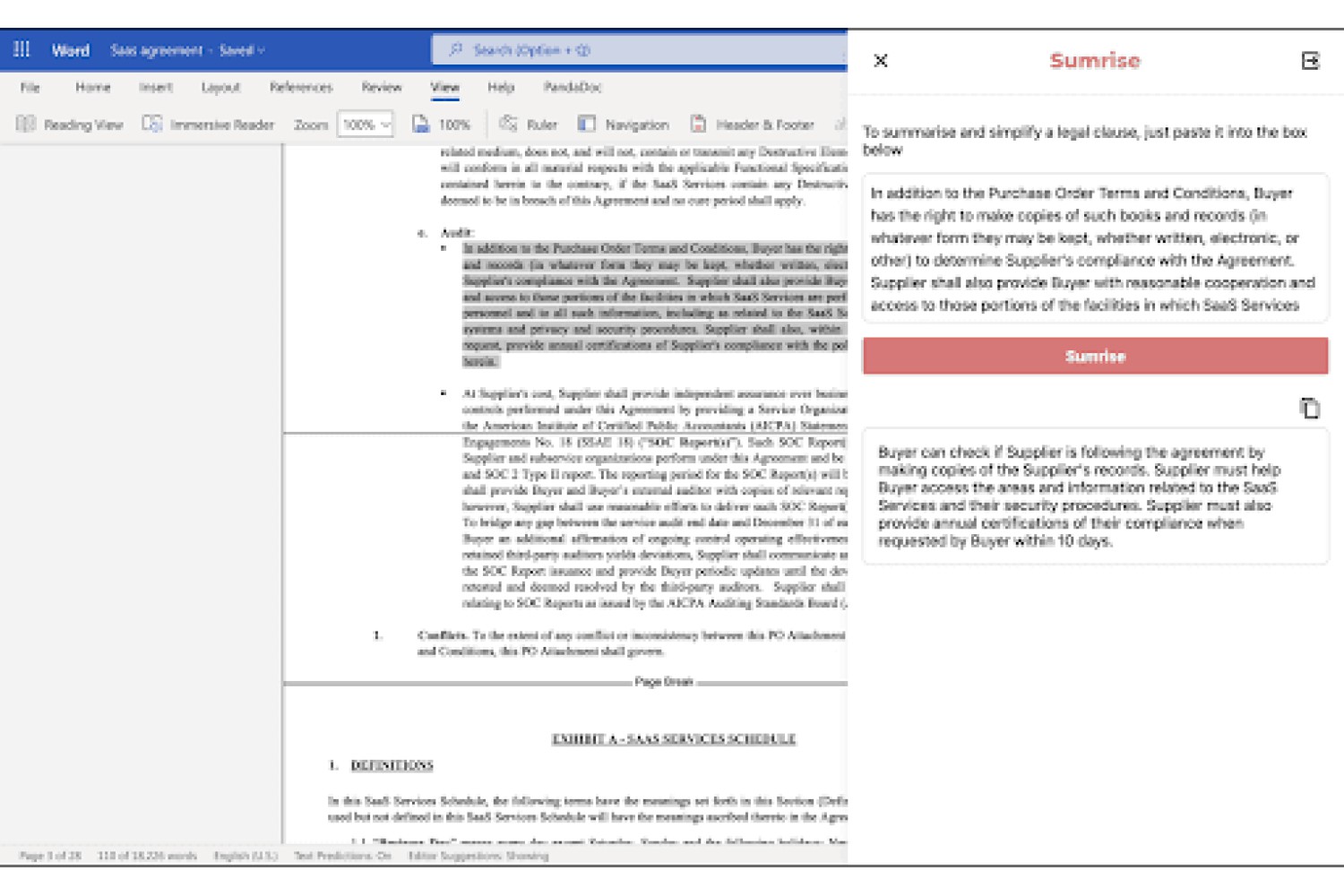
Task: Open the PandaDoc ribbon tab
Action: pos(572,87)
